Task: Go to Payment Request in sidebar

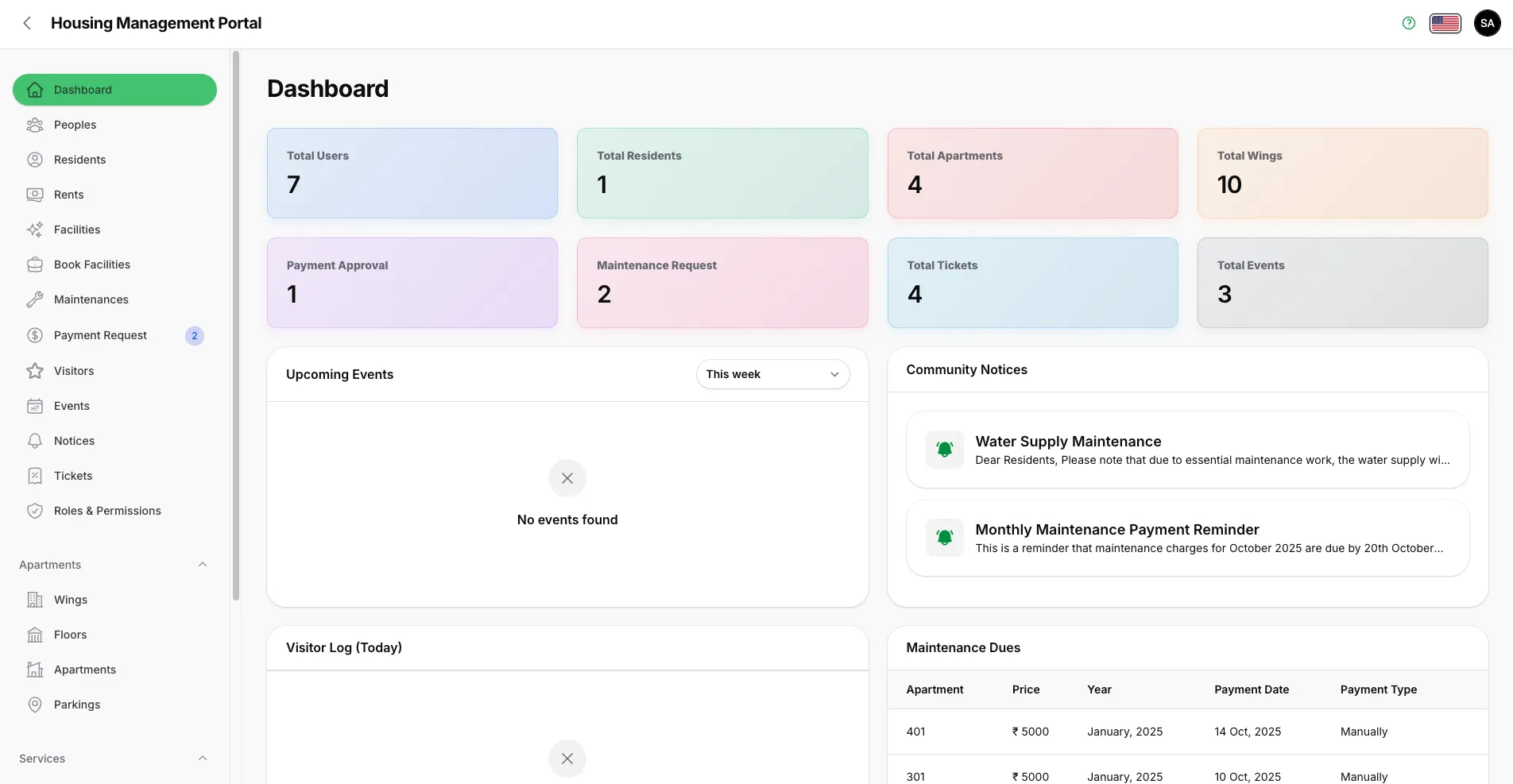Action: (x=100, y=335)
